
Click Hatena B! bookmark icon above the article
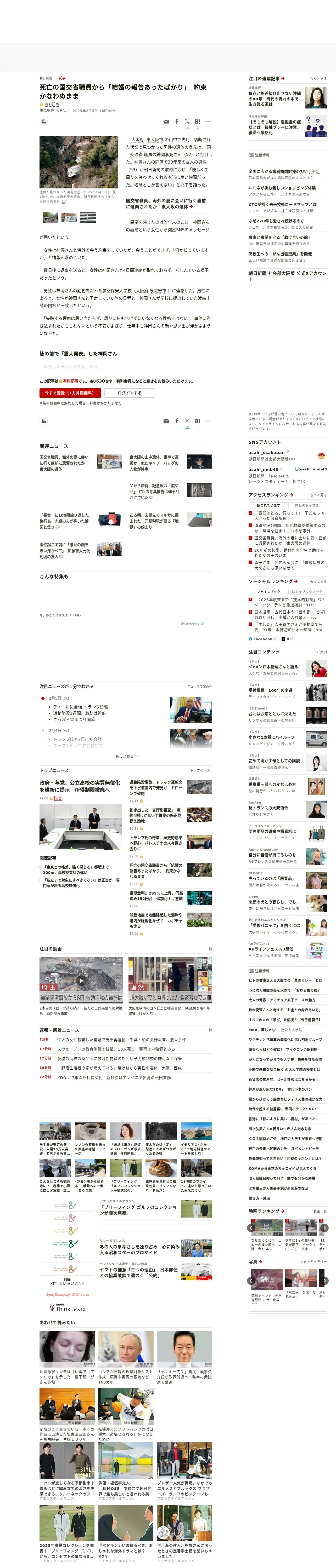(x=198, y=122)
